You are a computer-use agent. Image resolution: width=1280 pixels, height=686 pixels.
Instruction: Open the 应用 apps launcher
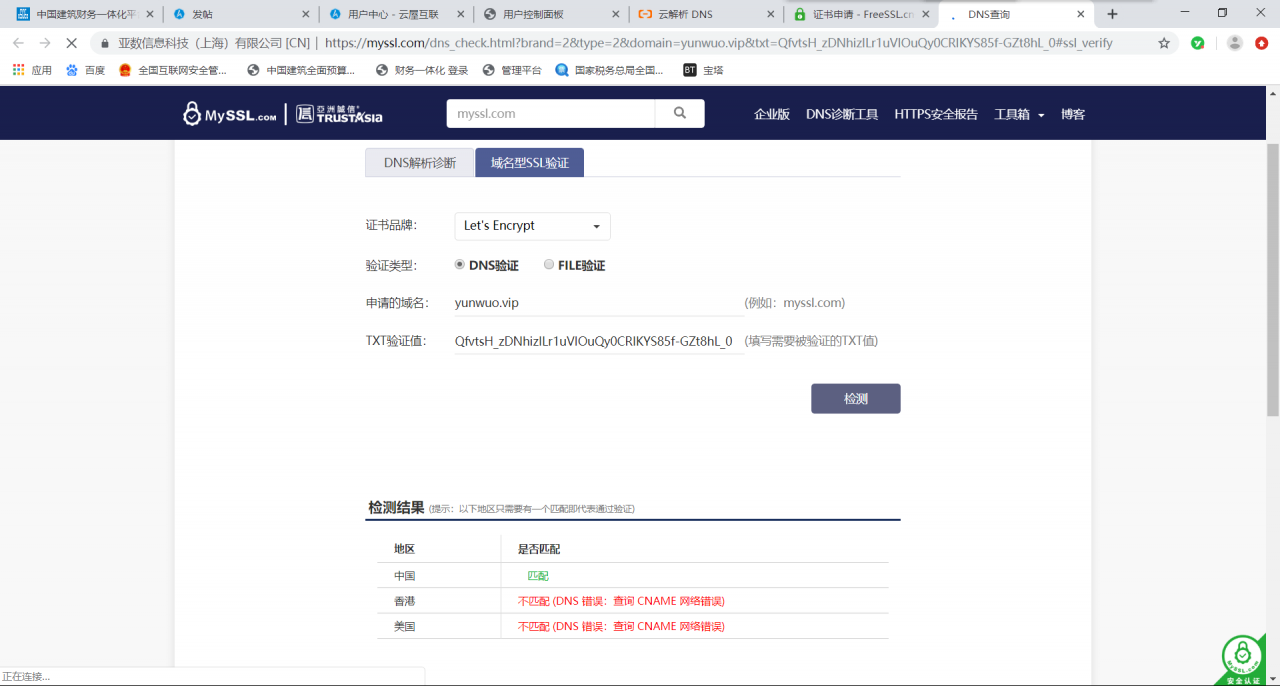18,69
